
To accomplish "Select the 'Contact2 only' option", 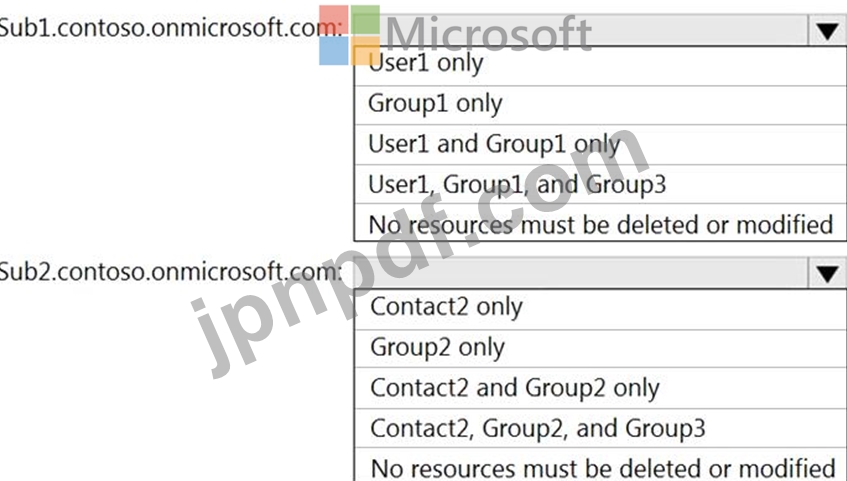I will point(600,309).
